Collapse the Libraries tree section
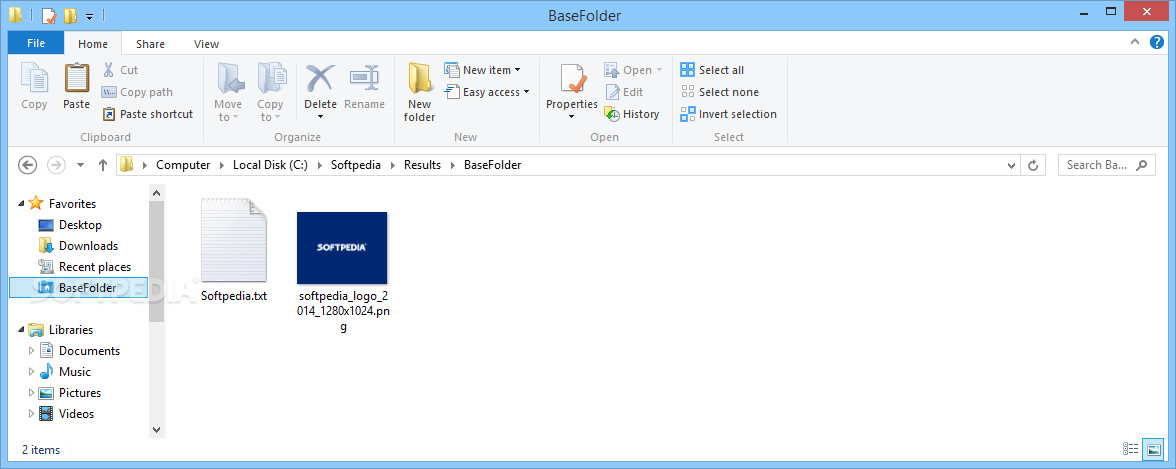The width and height of the screenshot is (1176, 469). pyautogui.click(x=20, y=330)
